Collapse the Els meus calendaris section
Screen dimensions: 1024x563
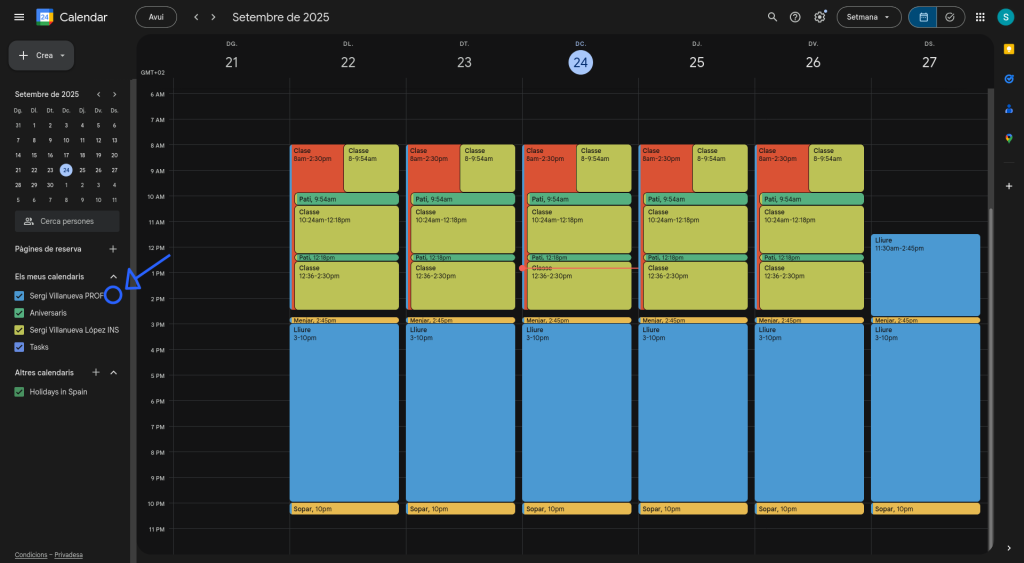coord(113,276)
